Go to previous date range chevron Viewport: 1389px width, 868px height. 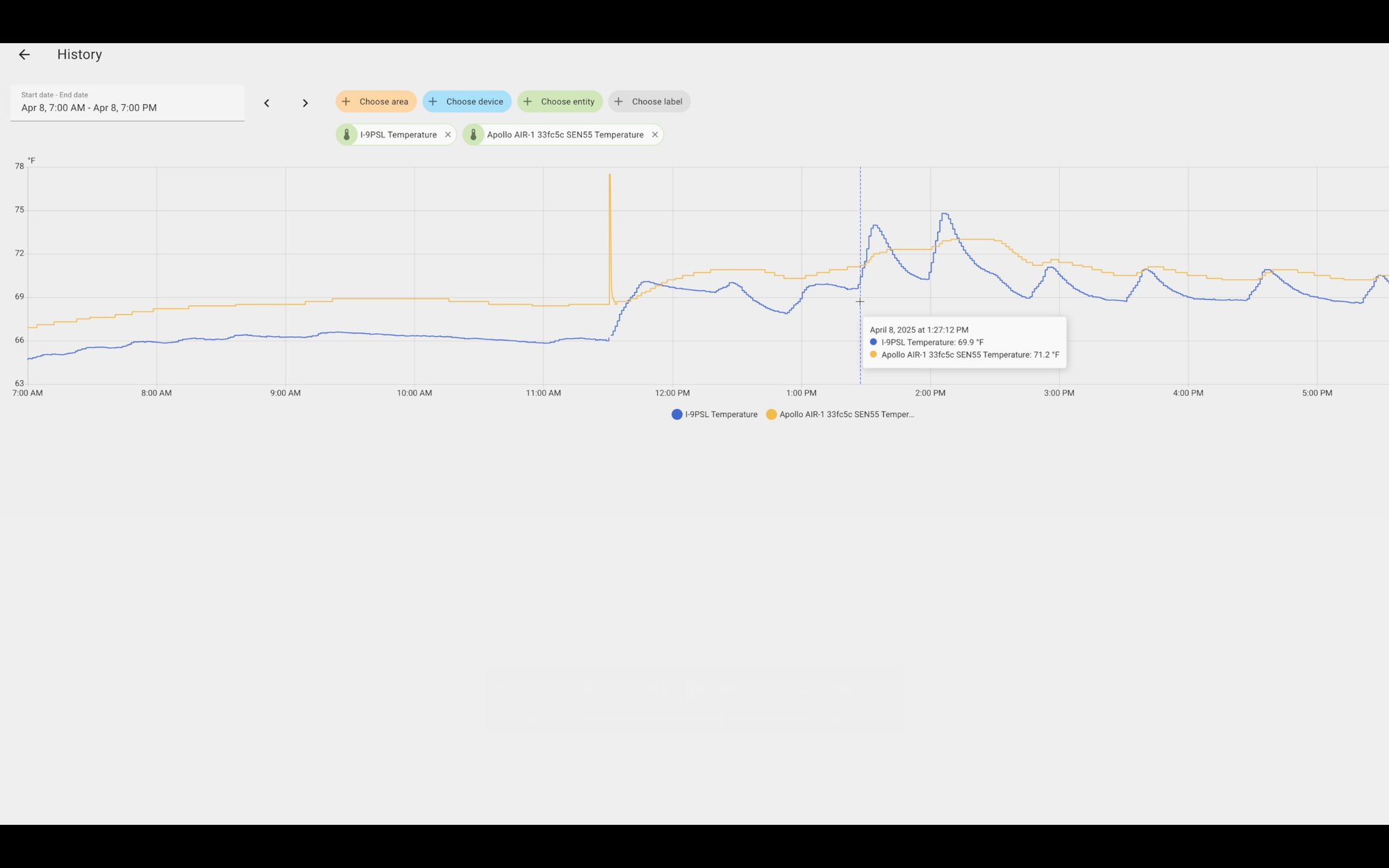267,103
